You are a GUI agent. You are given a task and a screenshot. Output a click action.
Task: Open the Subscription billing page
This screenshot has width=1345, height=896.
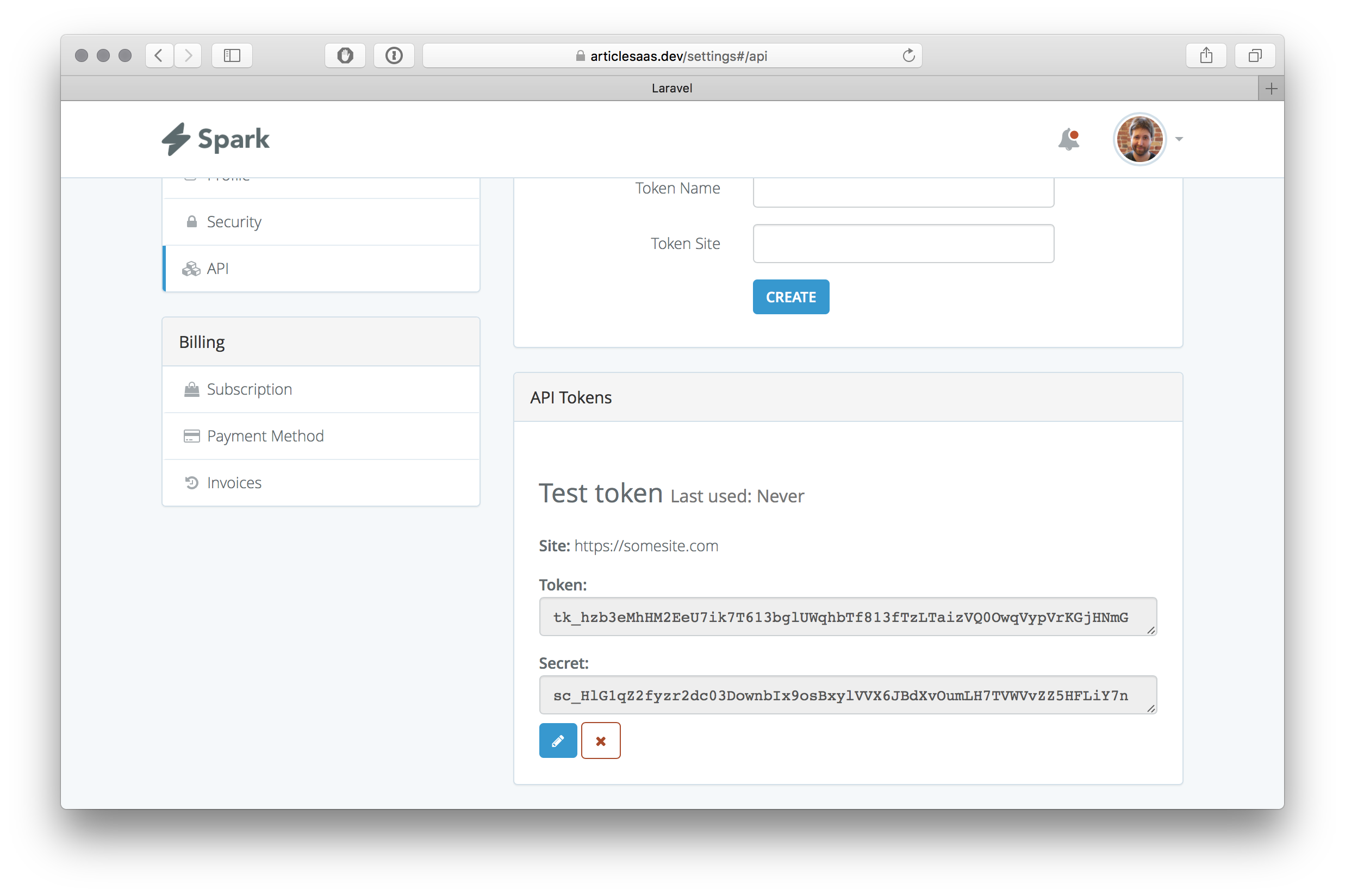tap(249, 389)
